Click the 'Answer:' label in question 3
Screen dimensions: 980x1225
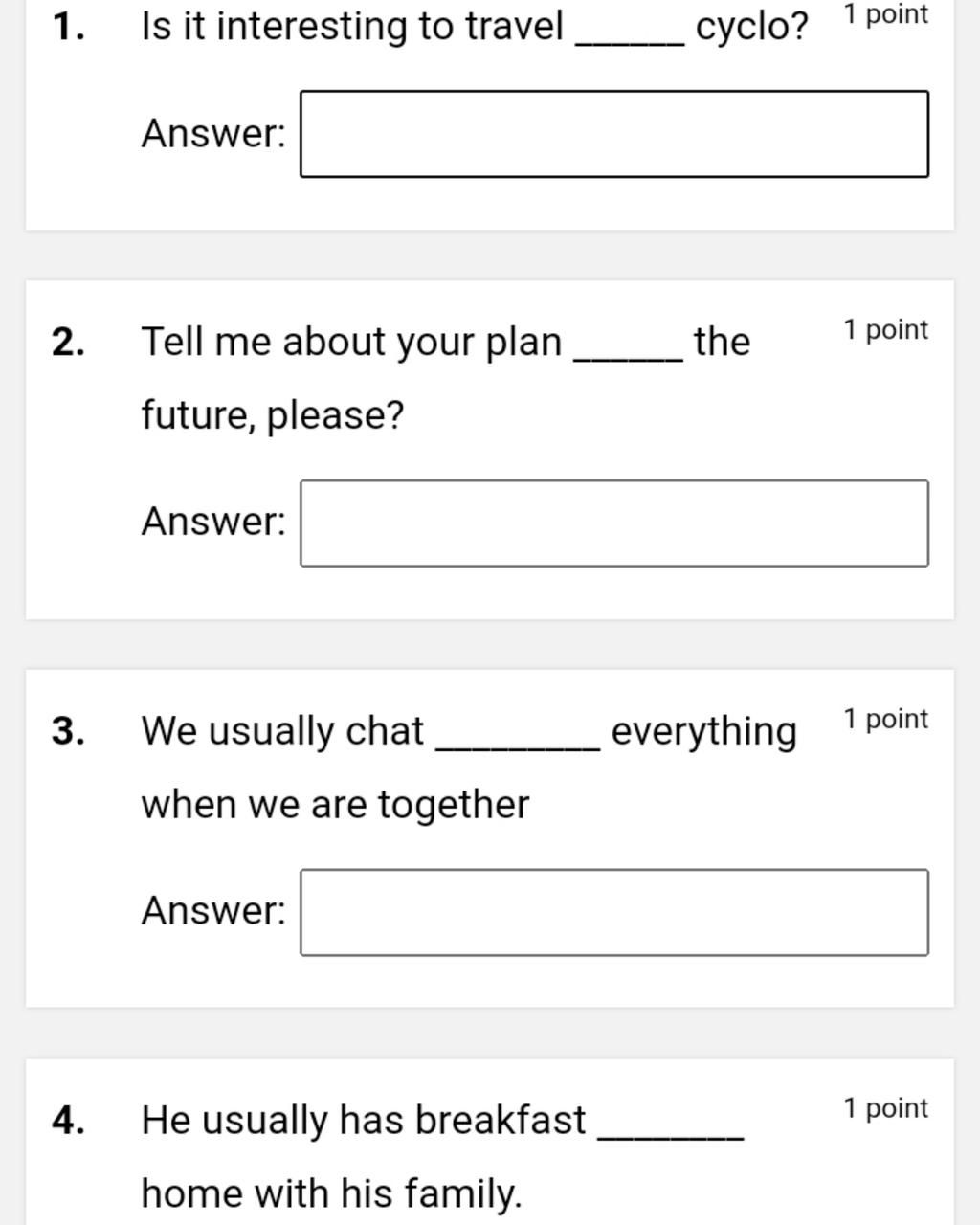(x=213, y=910)
